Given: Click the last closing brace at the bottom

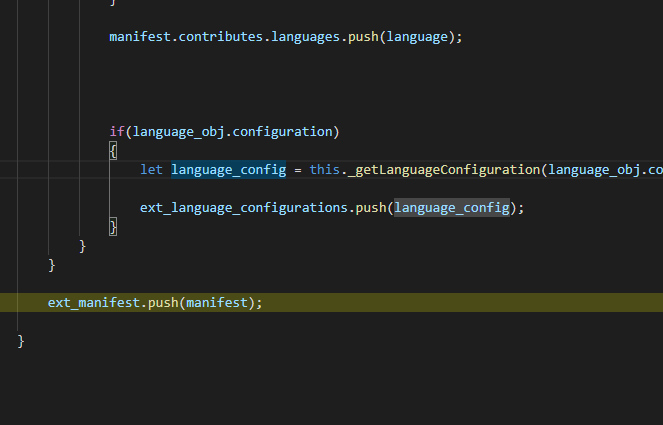Looking at the screenshot, I should [21, 341].
